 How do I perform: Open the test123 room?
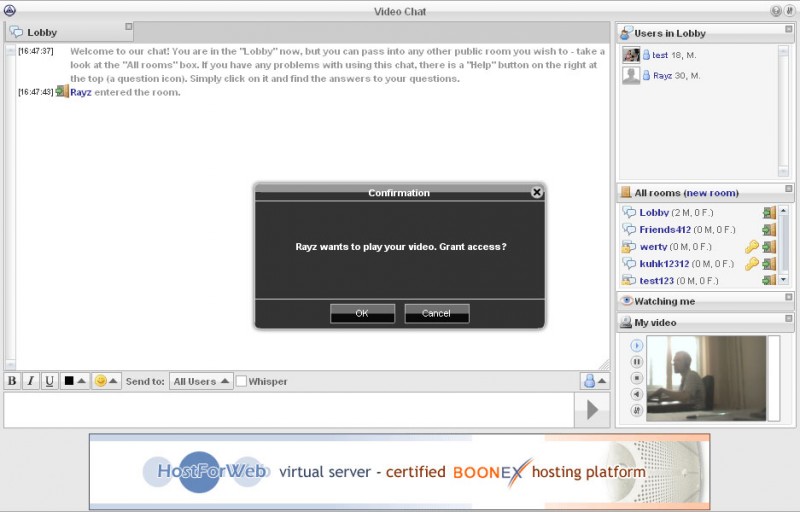657,280
